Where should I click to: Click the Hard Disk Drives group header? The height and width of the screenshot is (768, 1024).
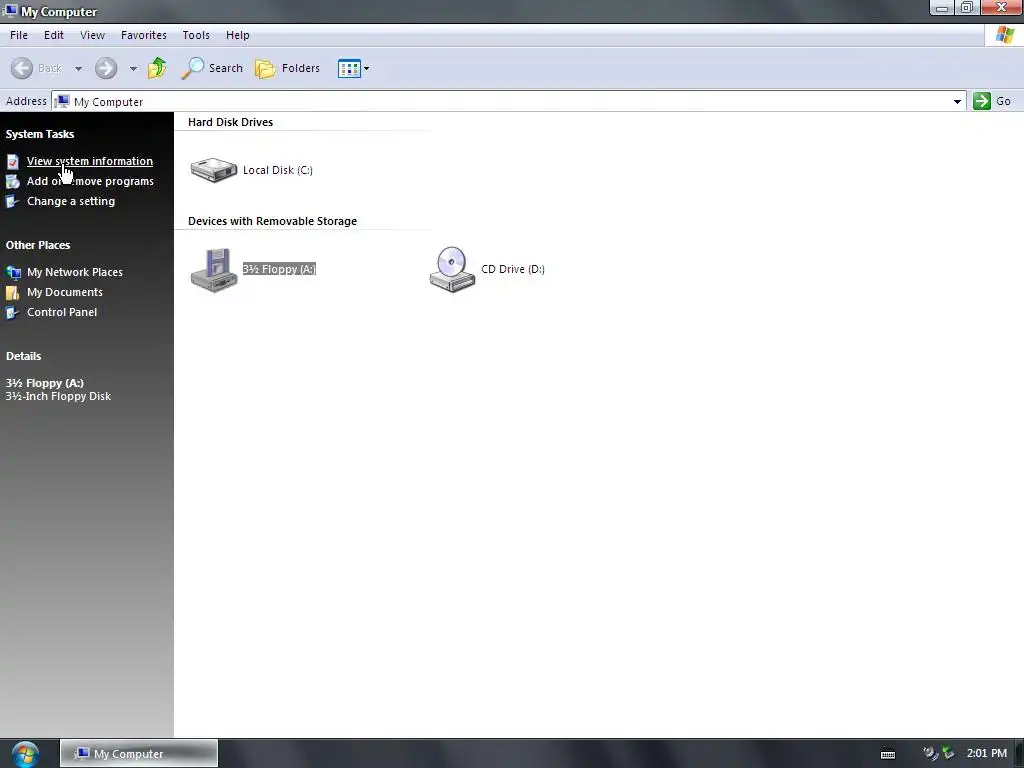(x=231, y=122)
